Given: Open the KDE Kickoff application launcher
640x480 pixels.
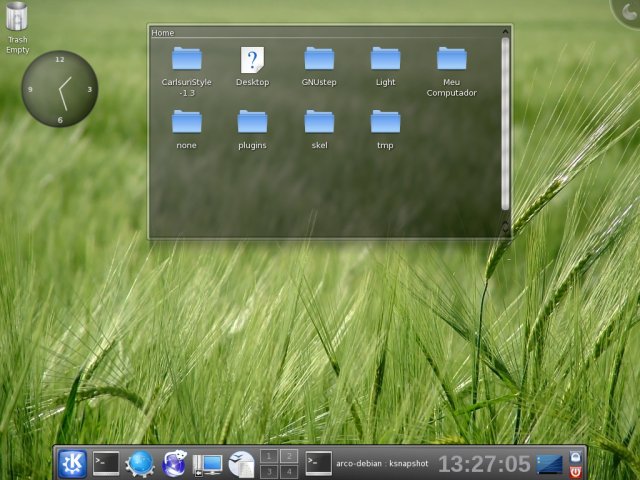Looking at the screenshot, I should coord(72,463).
